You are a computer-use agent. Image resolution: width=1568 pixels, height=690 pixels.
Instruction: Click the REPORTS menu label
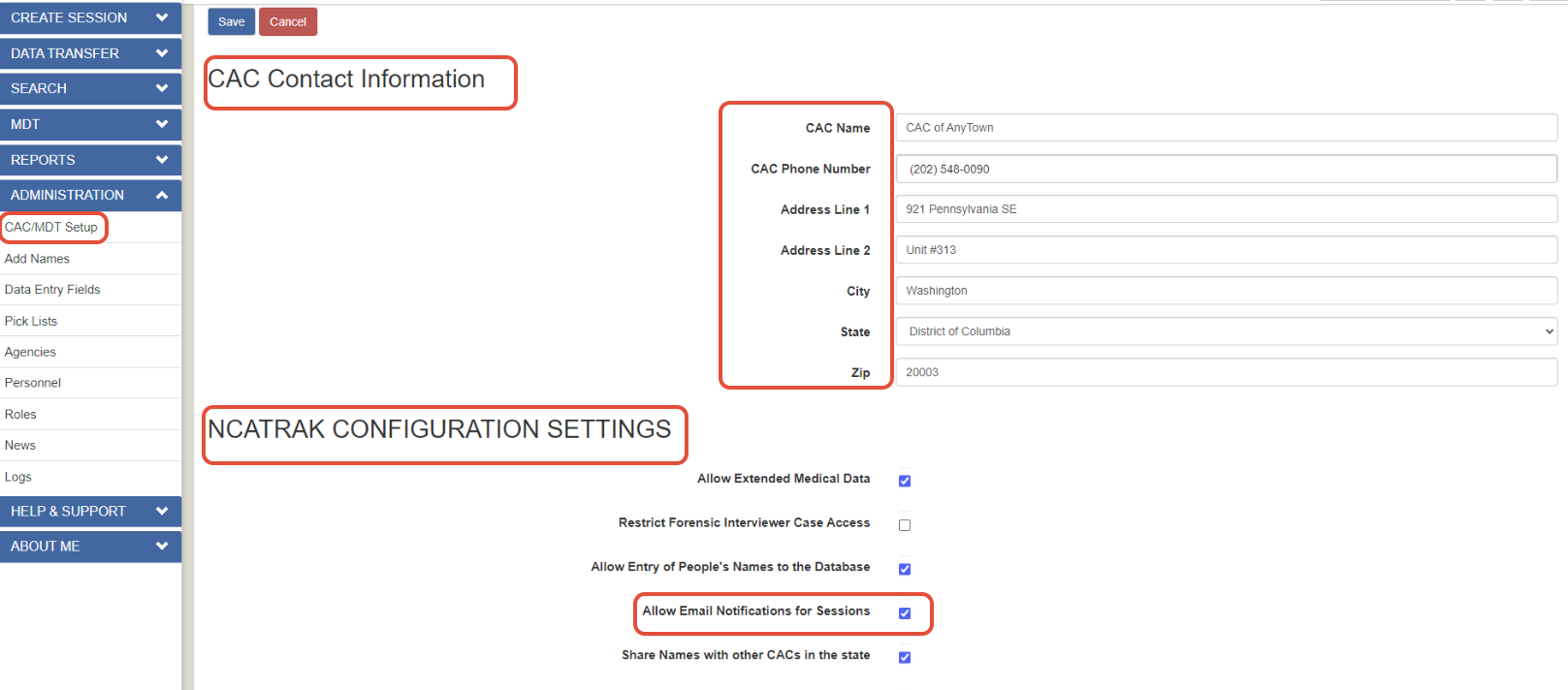coord(43,160)
